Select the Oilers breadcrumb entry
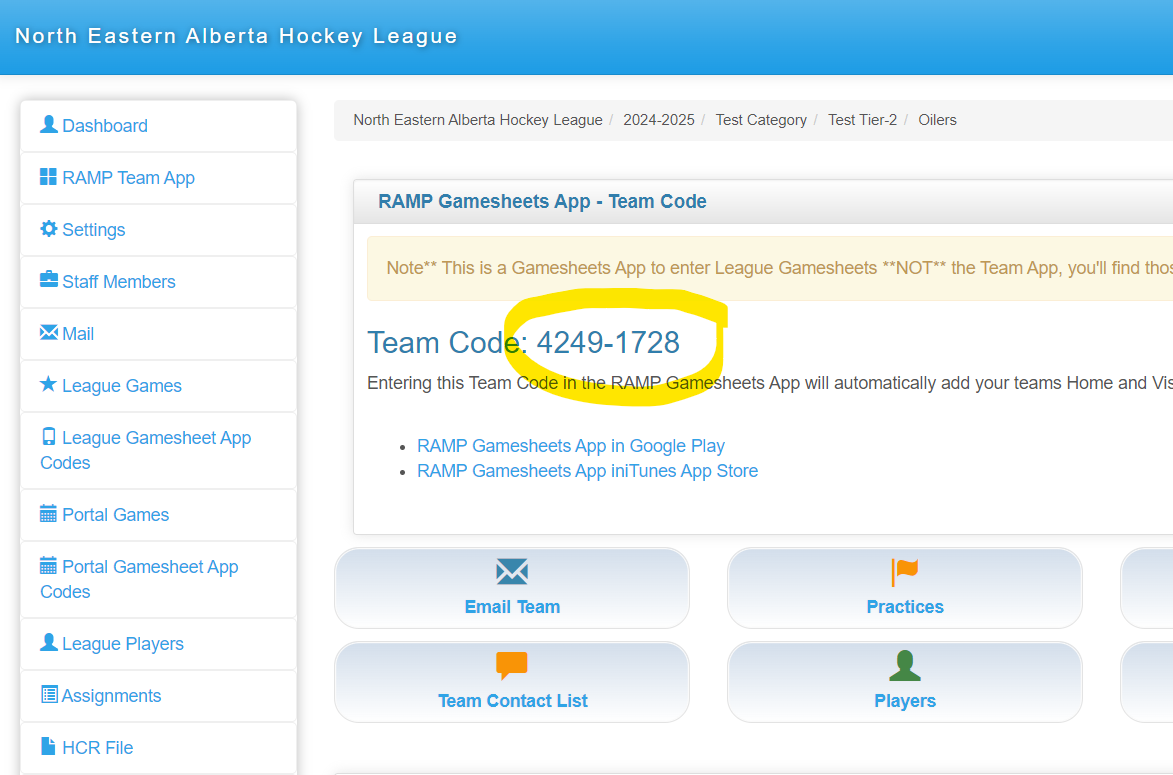Viewport: 1173px width, 775px height. (x=937, y=119)
